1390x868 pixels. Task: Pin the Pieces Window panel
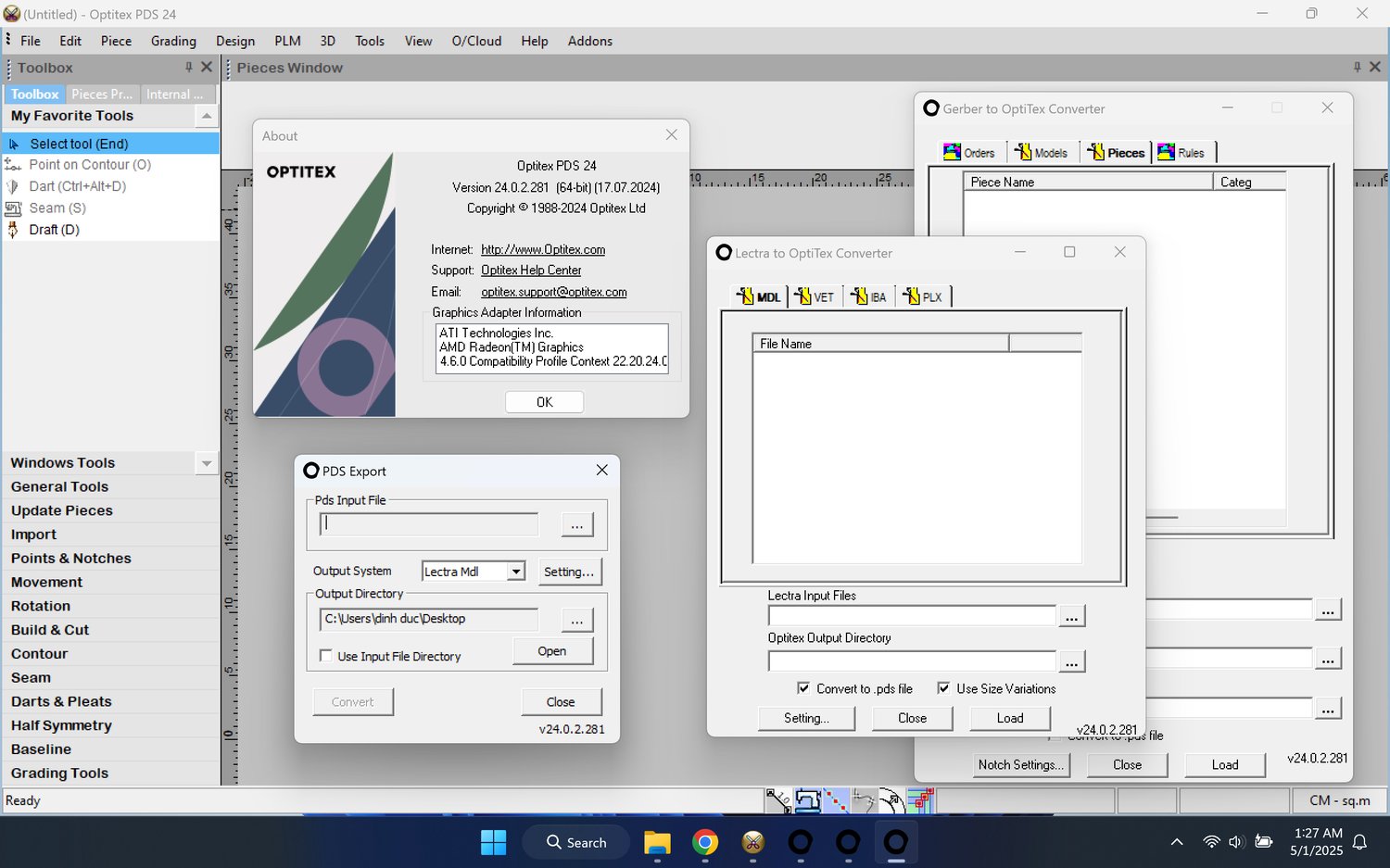point(1357,67)
